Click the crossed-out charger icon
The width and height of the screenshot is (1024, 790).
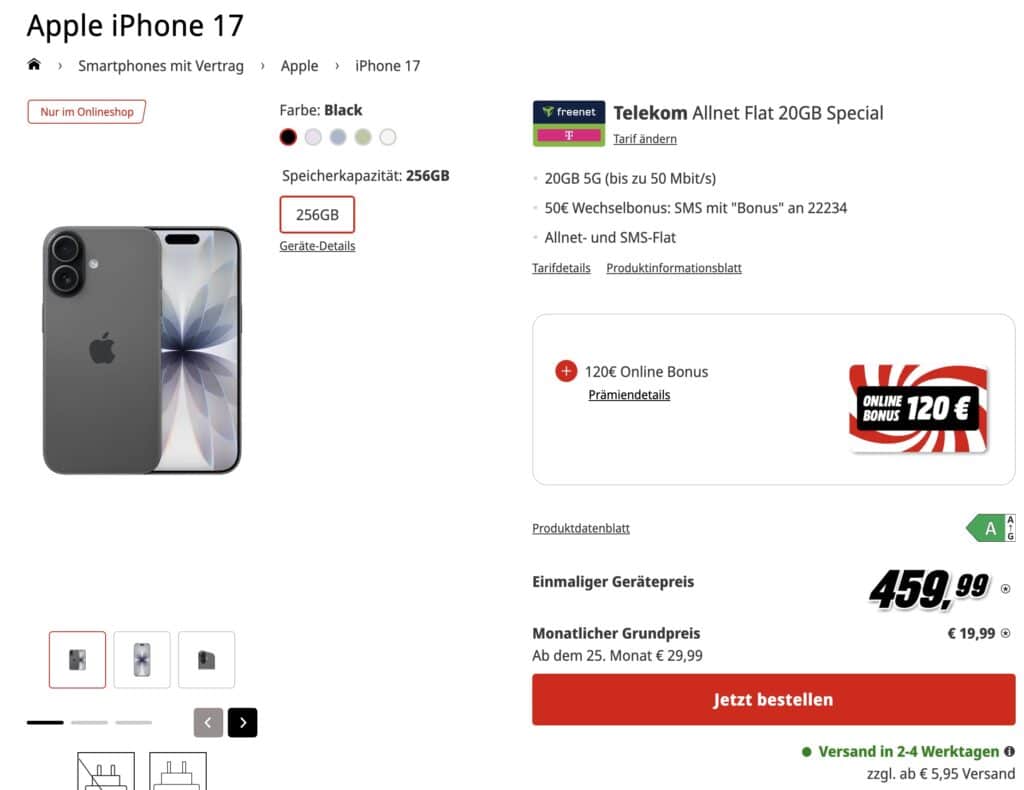[x=106, y=771]
